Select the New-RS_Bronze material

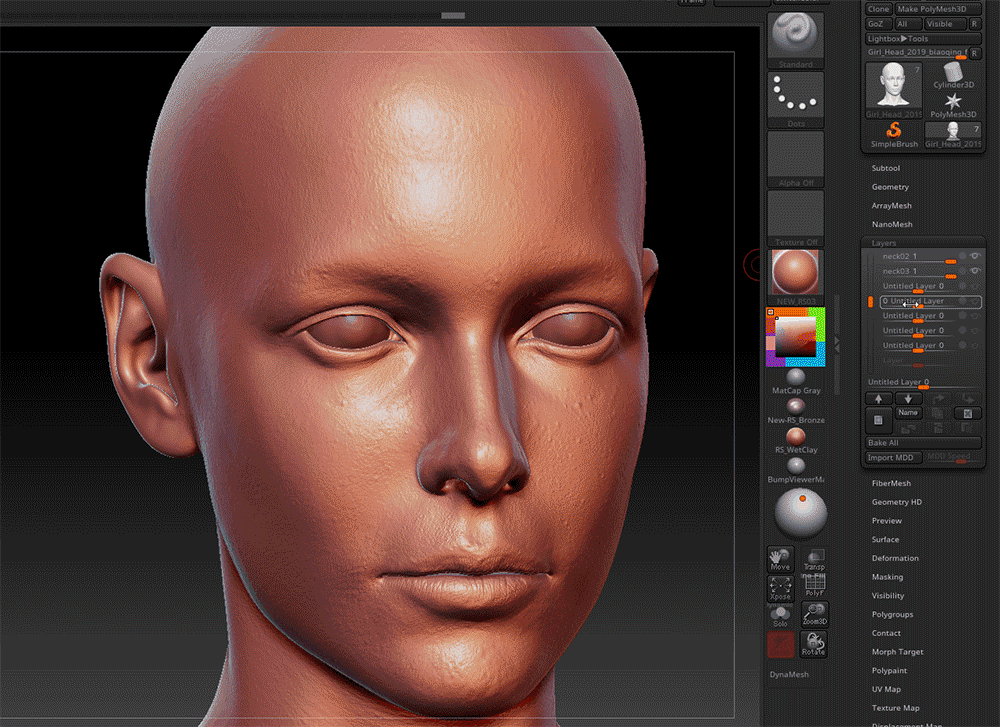[796, 411]
